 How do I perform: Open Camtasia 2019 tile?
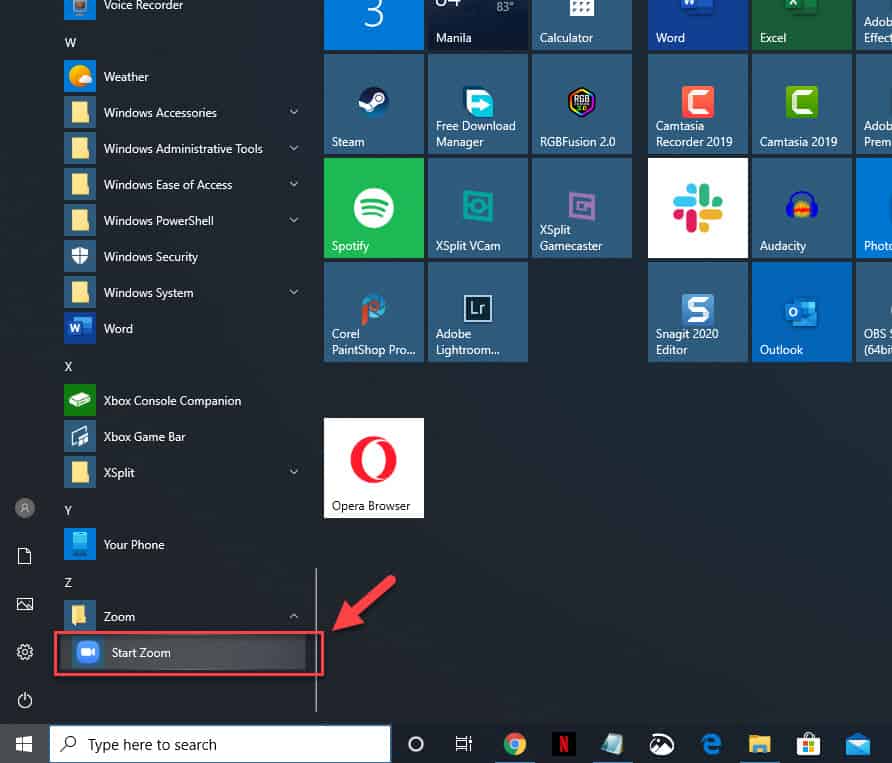pos(802,104)
